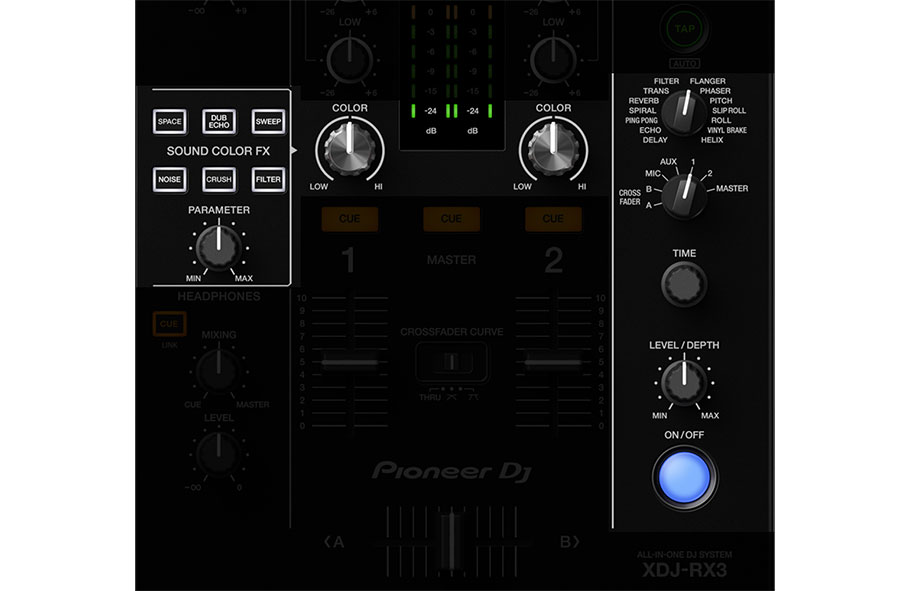This screenshot has height=591, width=910.
Task: Click the SLIP ROLL effect label
Action: 729,110
